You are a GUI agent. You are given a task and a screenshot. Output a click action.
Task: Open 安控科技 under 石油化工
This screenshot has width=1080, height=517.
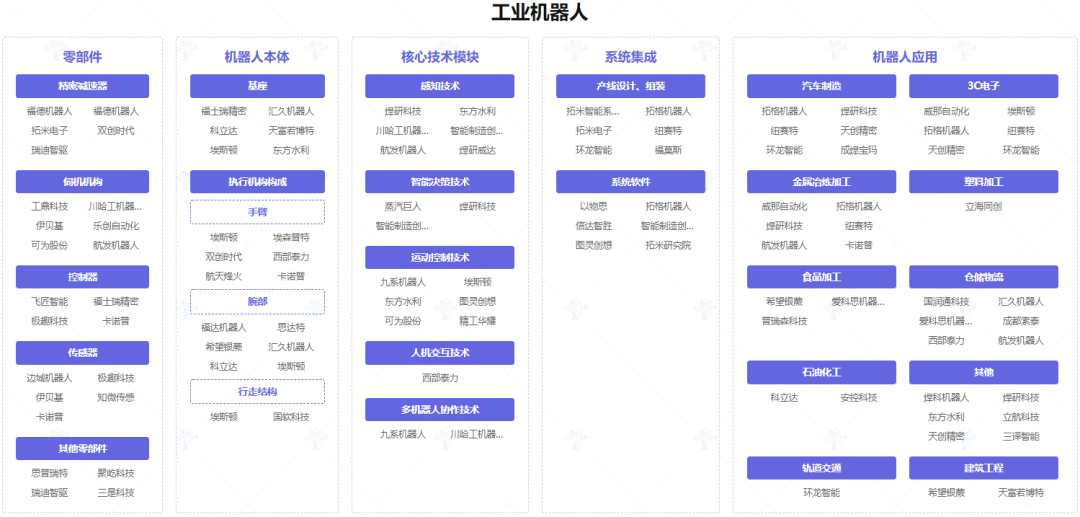point(859,397)
